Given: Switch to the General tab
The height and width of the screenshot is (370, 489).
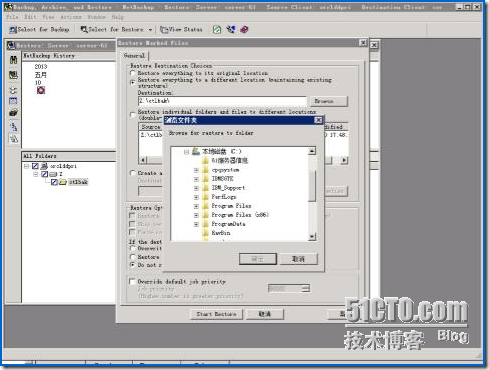Looking at the screenshot, I should click(x=134, y=56).
